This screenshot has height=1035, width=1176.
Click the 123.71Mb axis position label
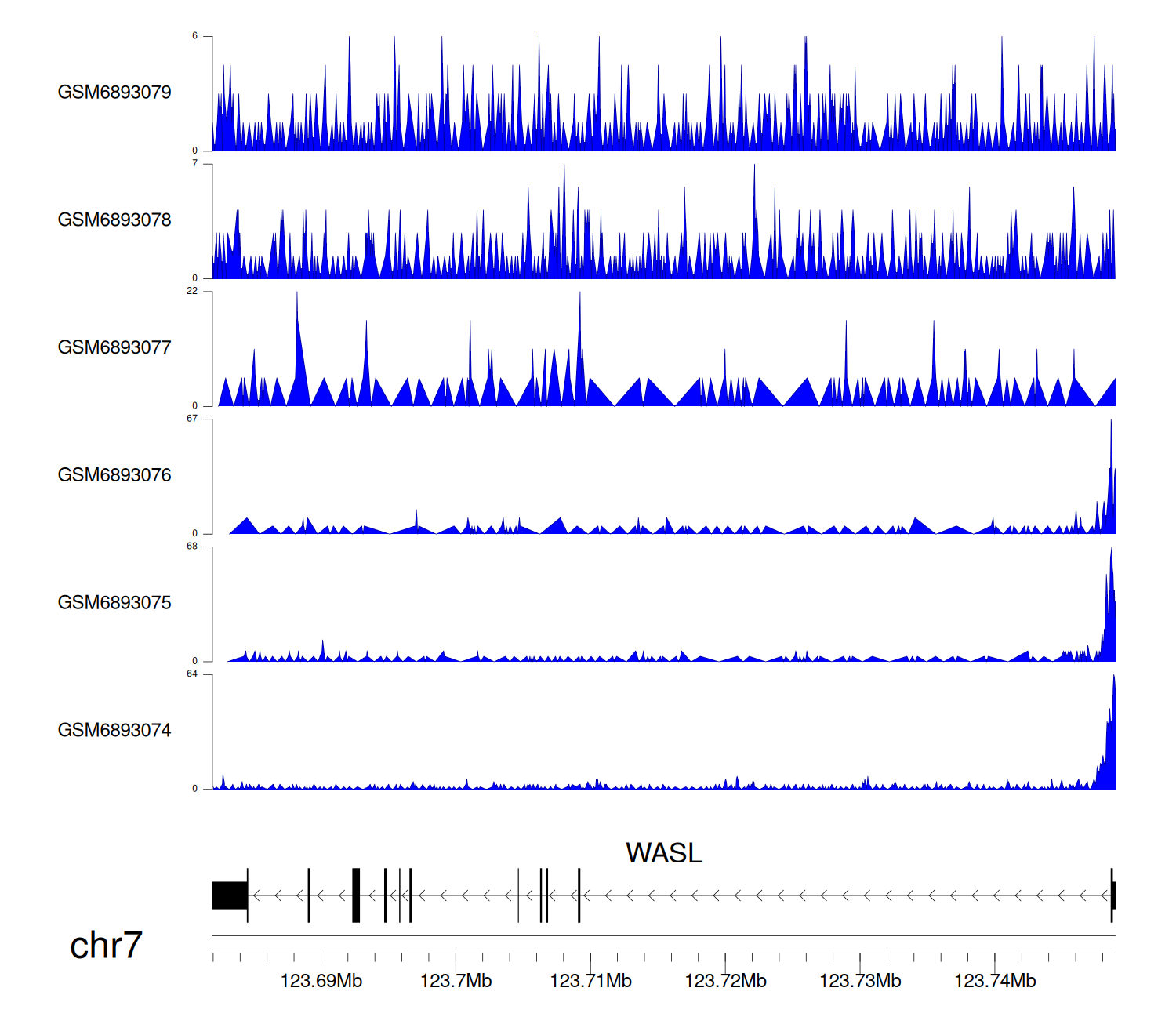pyautogui.click(x=590, y=982)
